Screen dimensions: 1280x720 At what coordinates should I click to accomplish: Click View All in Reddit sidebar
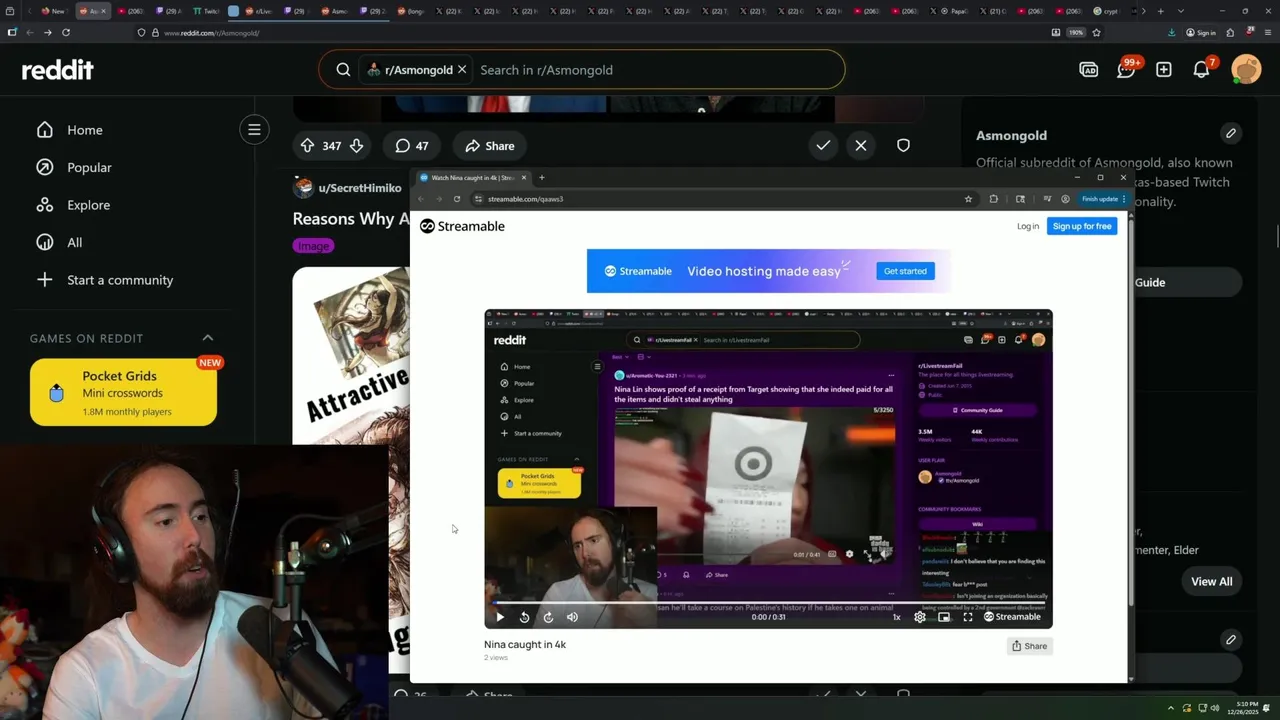[1211, 581]
